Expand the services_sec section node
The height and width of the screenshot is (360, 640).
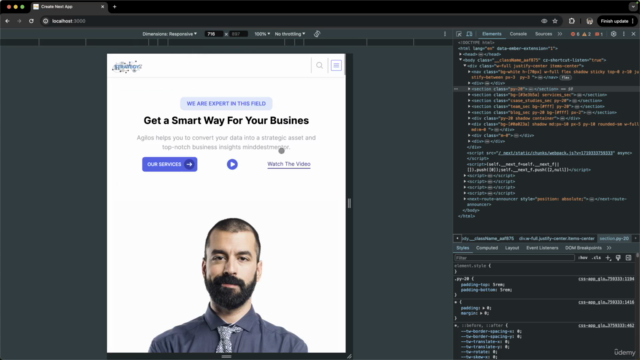coord(469,95)
